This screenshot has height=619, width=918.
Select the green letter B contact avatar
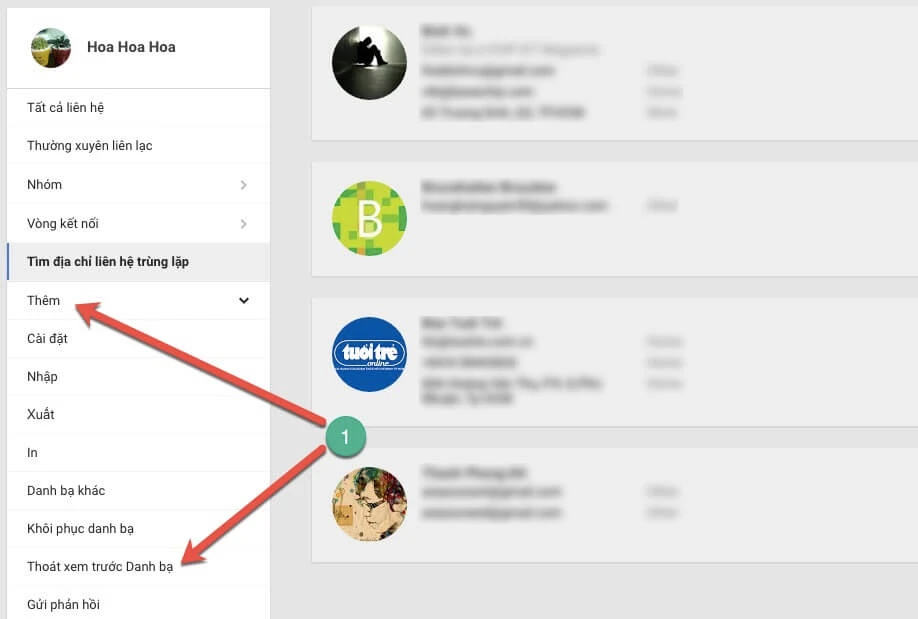coord(369,218)
